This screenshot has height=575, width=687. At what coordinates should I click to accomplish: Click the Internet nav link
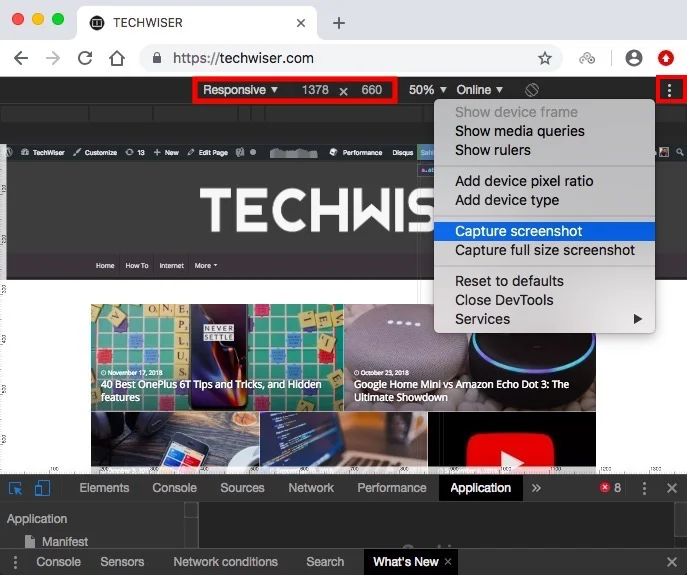pyautogui.click(x=171, y=266)
